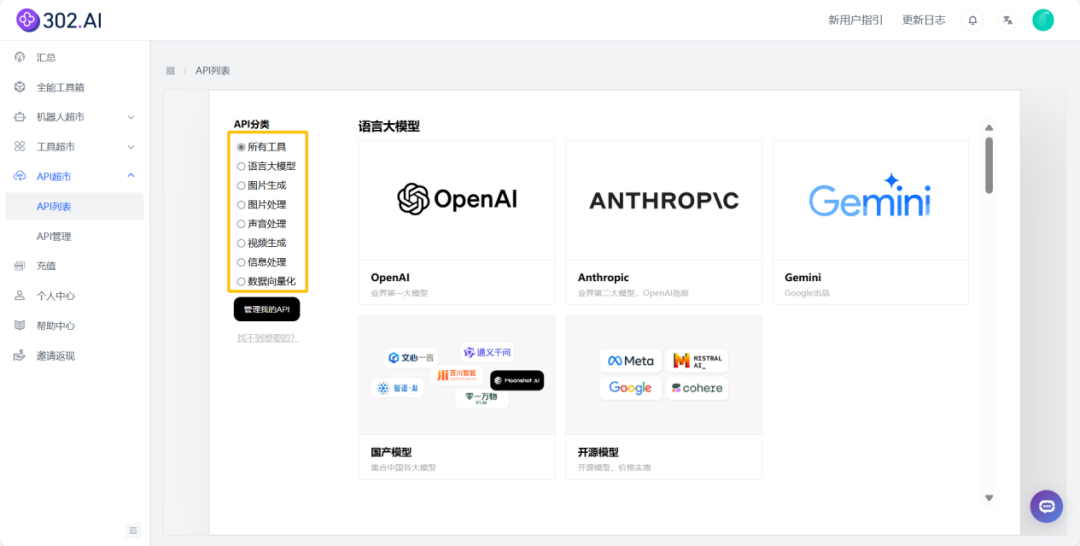Open the 新用户指引 link

tap(855, 20)
